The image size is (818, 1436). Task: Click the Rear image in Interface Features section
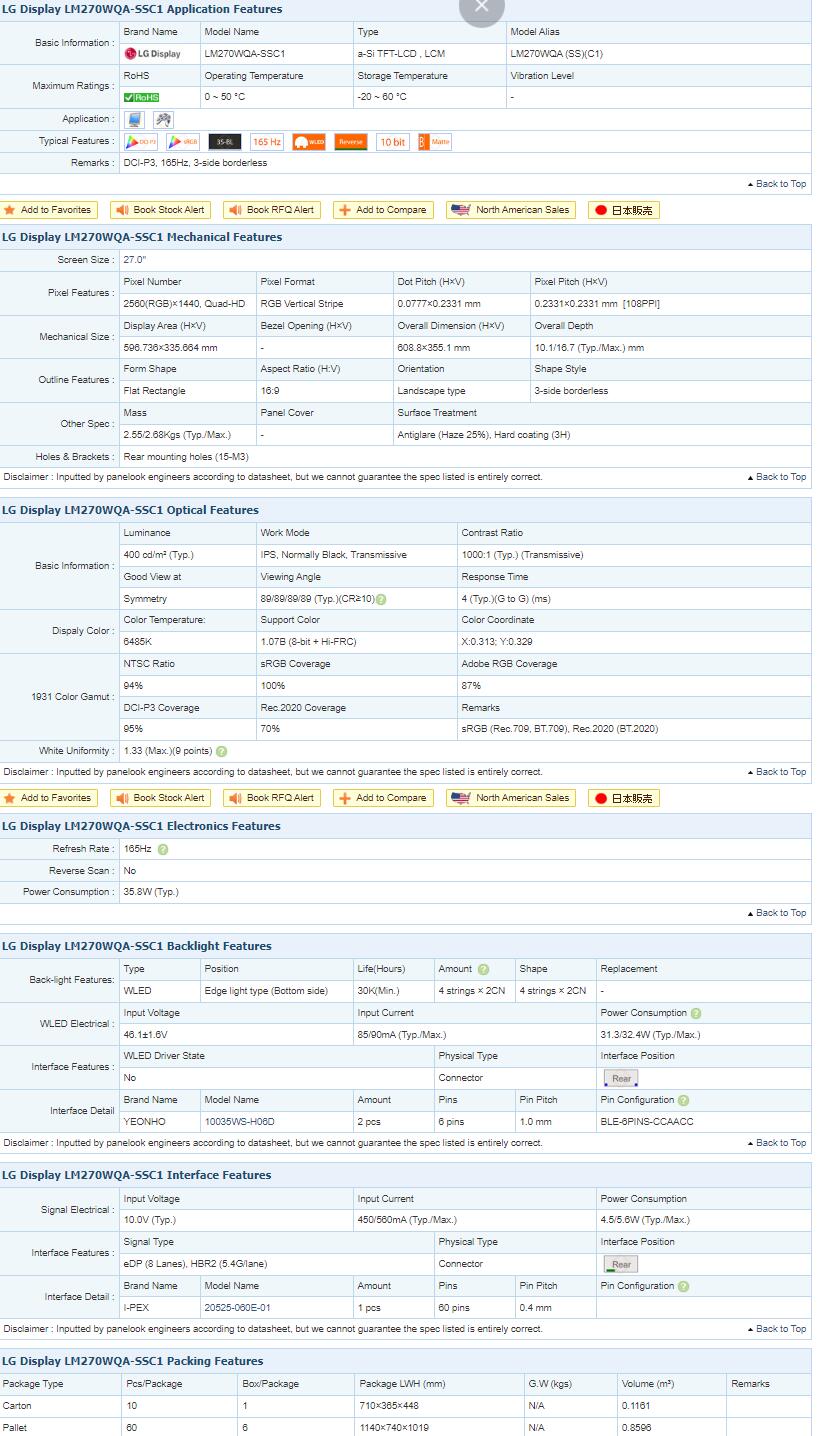click(x=621, y=1264)
